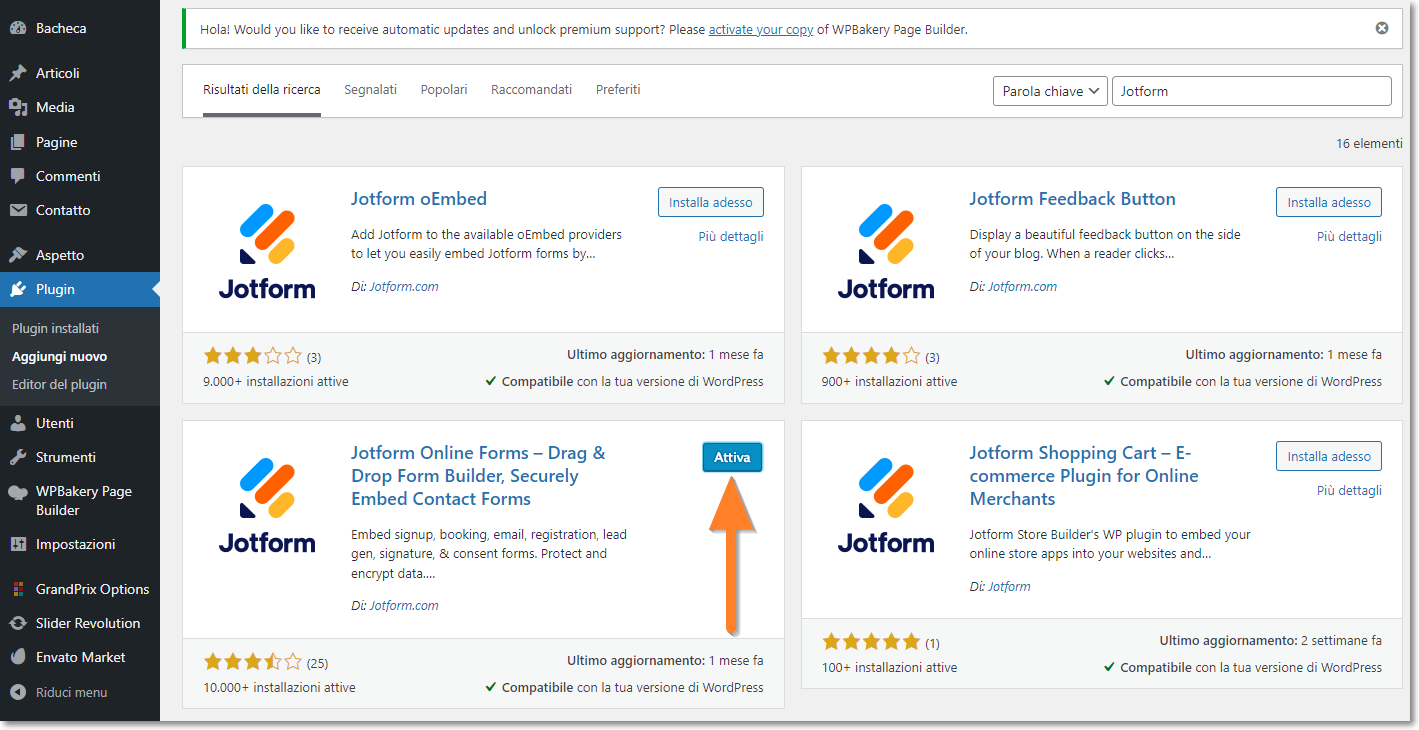The width and height of the screenshot is (1419, 730).
Task: Click the Contatto envelope icon
Action: (x=18, y=210)
